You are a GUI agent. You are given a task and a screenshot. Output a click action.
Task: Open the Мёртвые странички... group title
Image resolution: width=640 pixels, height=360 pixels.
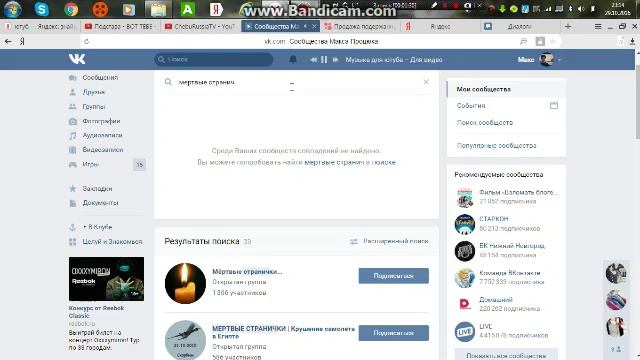(x=247, y=271)
